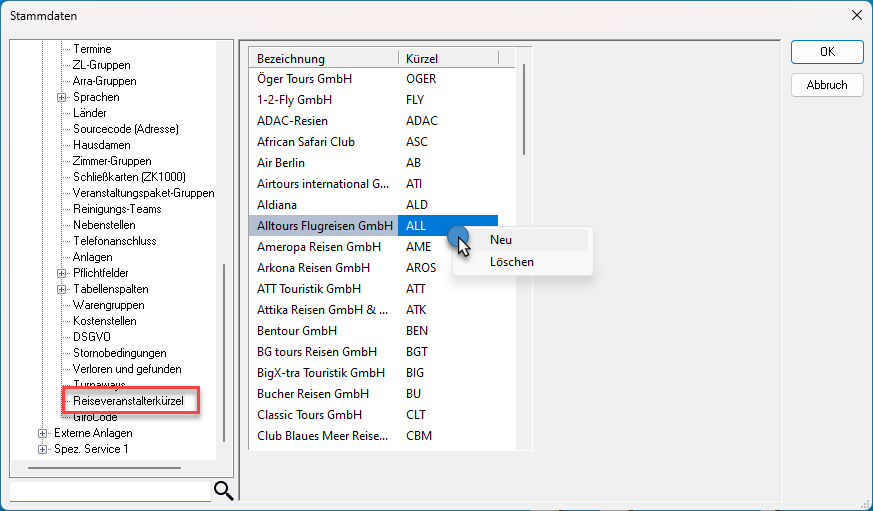Select the Classic Tours GmbH row
The width and height of the screenshot is (873, 511).
pyautogui.click(x=374, y=415)
